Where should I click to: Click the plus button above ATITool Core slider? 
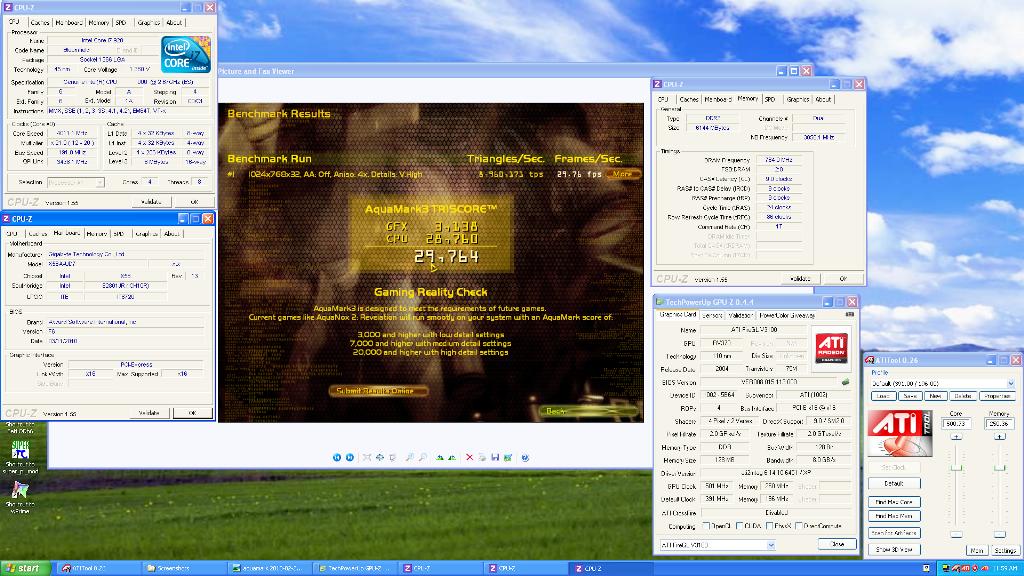(956, 436)
